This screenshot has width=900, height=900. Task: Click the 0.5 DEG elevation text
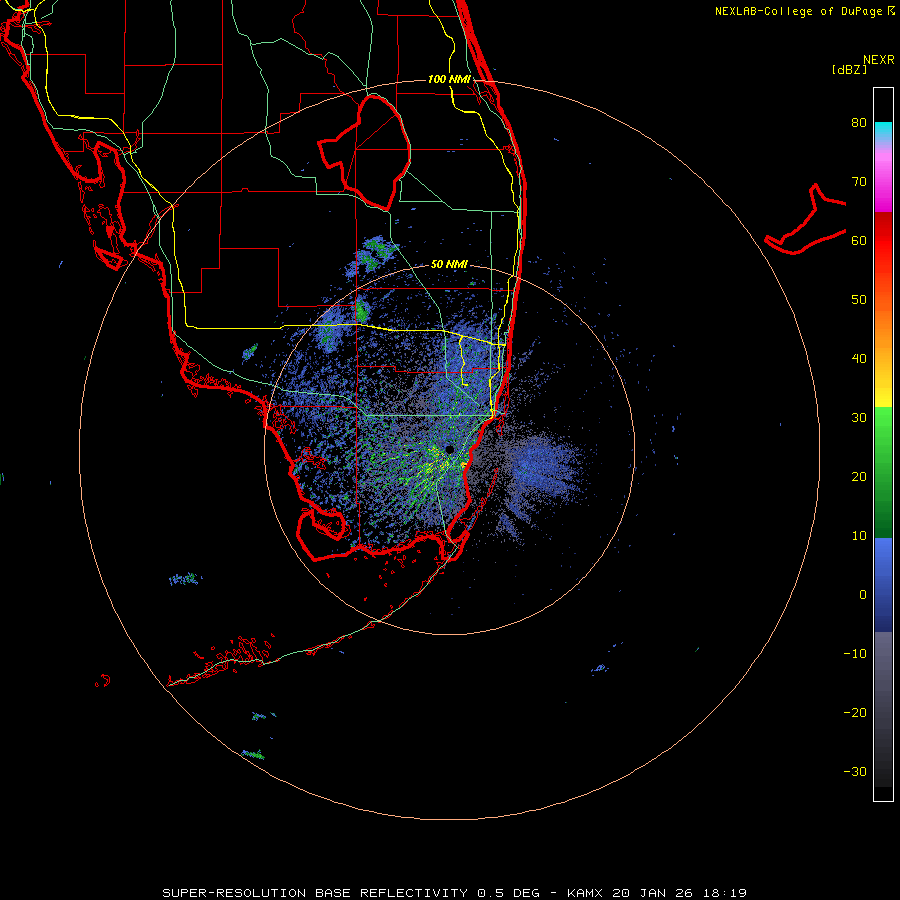(509, 893)
